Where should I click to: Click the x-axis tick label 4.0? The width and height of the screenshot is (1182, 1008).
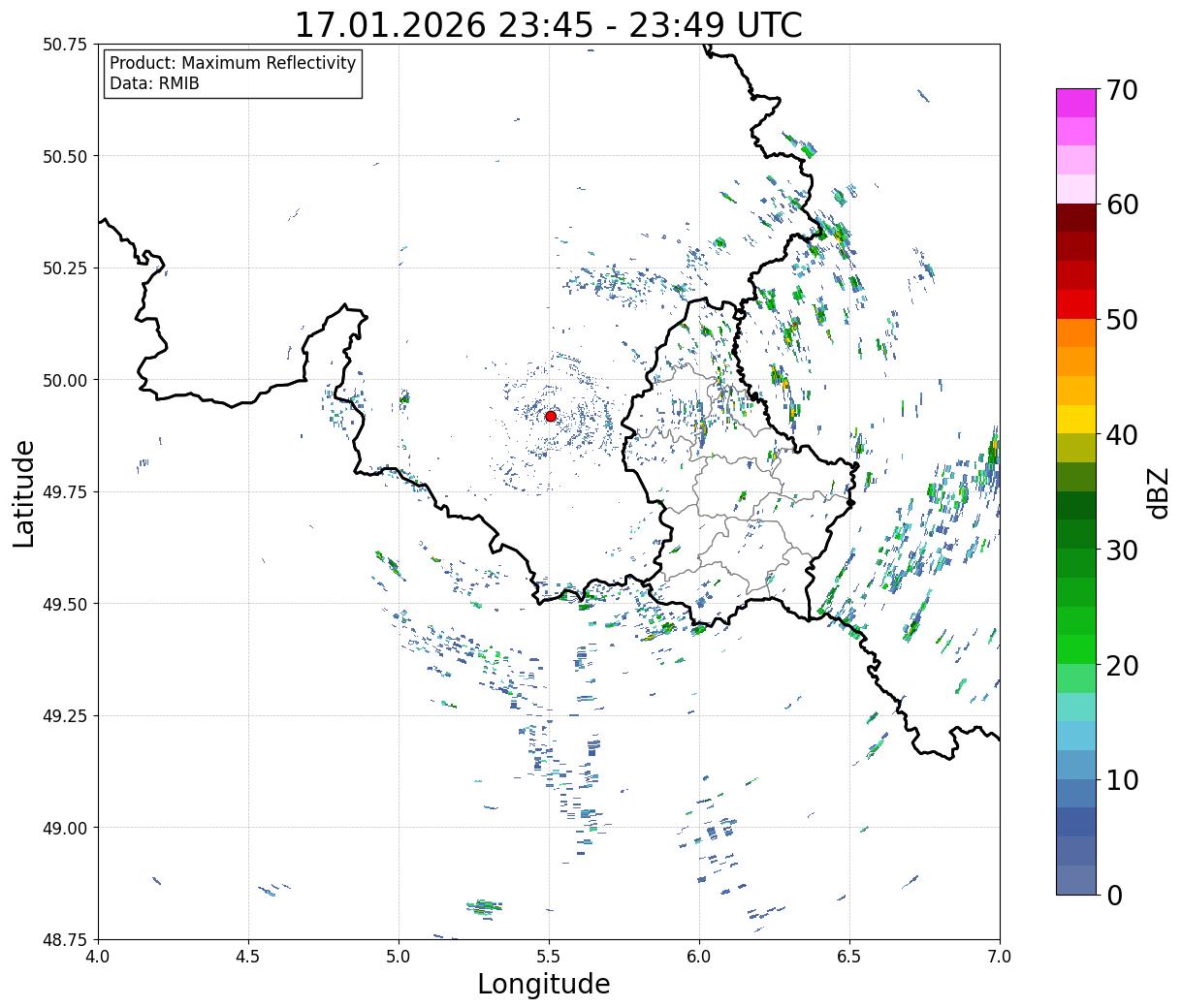(98, 956)
